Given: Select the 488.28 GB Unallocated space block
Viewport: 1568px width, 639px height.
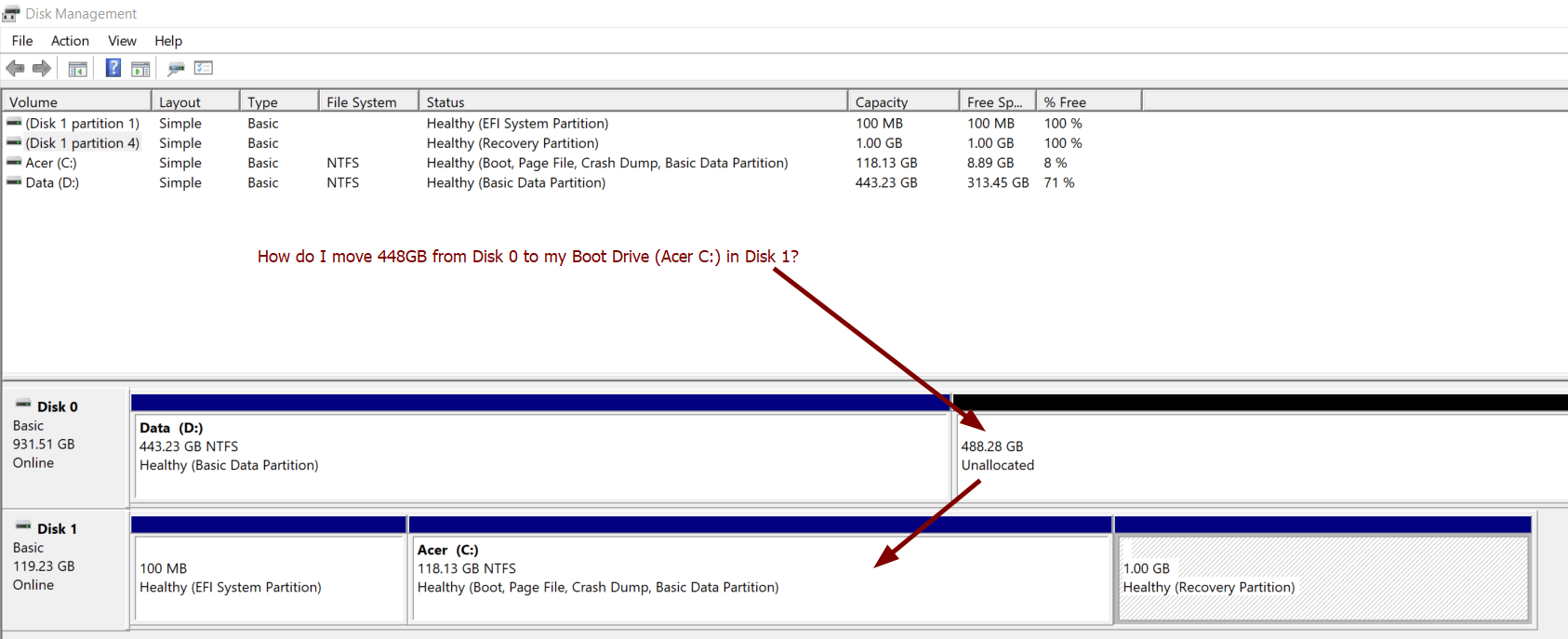Looking at the screenshot, I should point(1260,447).
